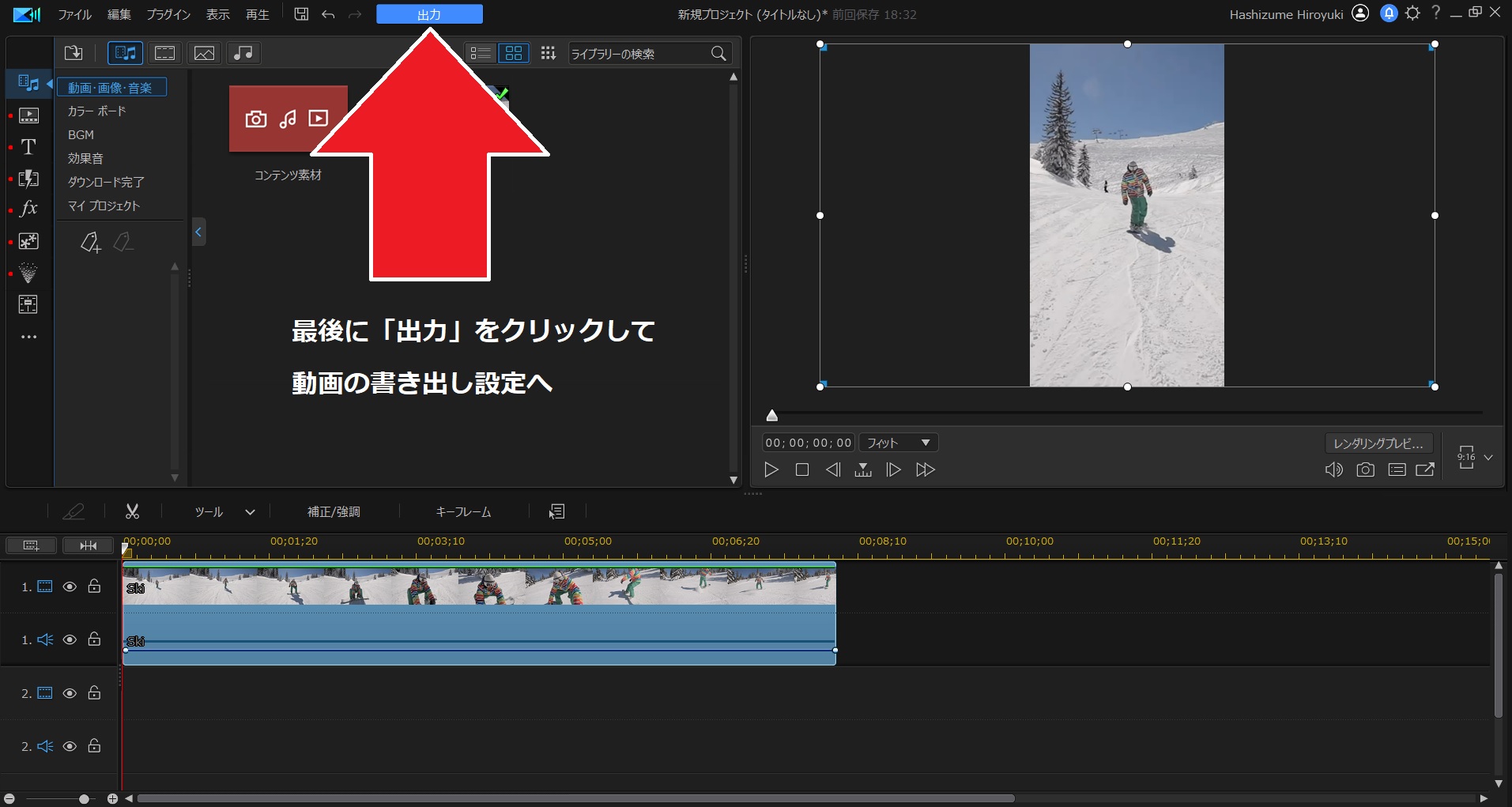This screenshot has height=807, width=1512.
Task: Open the プラグイン menu
Action: pos(168,14)
